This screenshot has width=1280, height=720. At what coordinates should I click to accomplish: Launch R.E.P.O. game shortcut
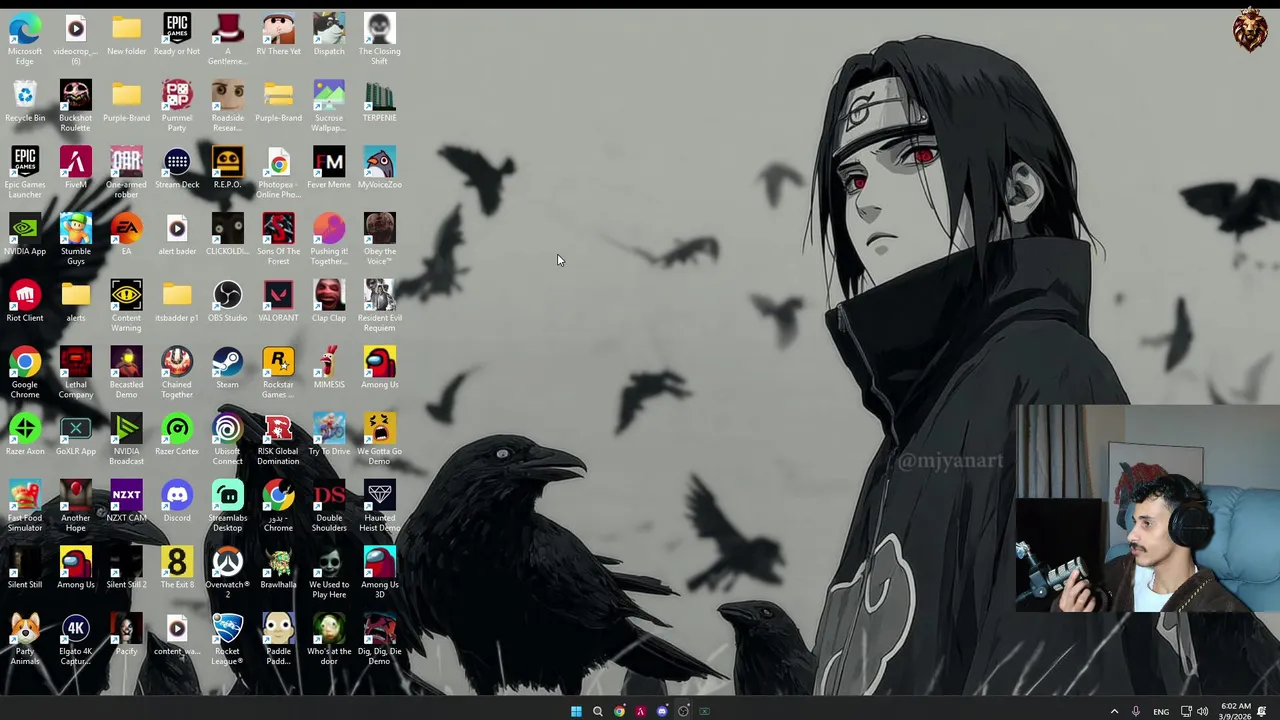click(228, 168)
